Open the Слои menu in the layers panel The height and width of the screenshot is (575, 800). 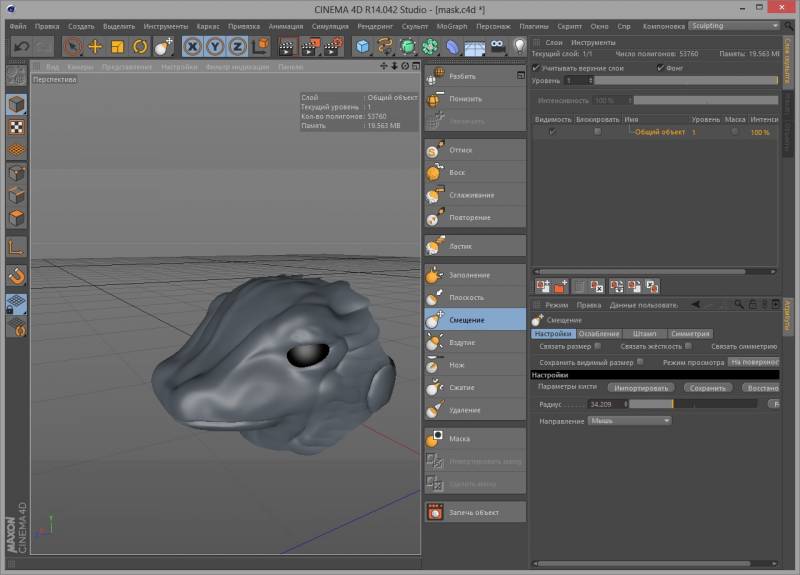[x=554, y=42]
